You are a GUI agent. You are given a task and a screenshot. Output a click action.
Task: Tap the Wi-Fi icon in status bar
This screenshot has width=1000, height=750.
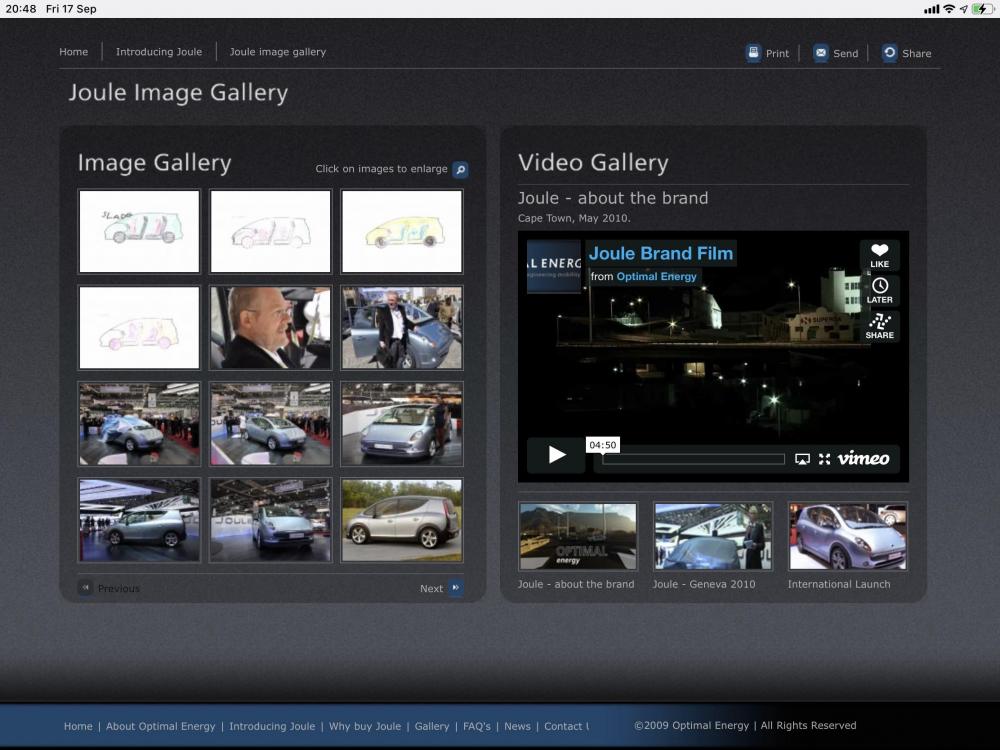[949, 9]
